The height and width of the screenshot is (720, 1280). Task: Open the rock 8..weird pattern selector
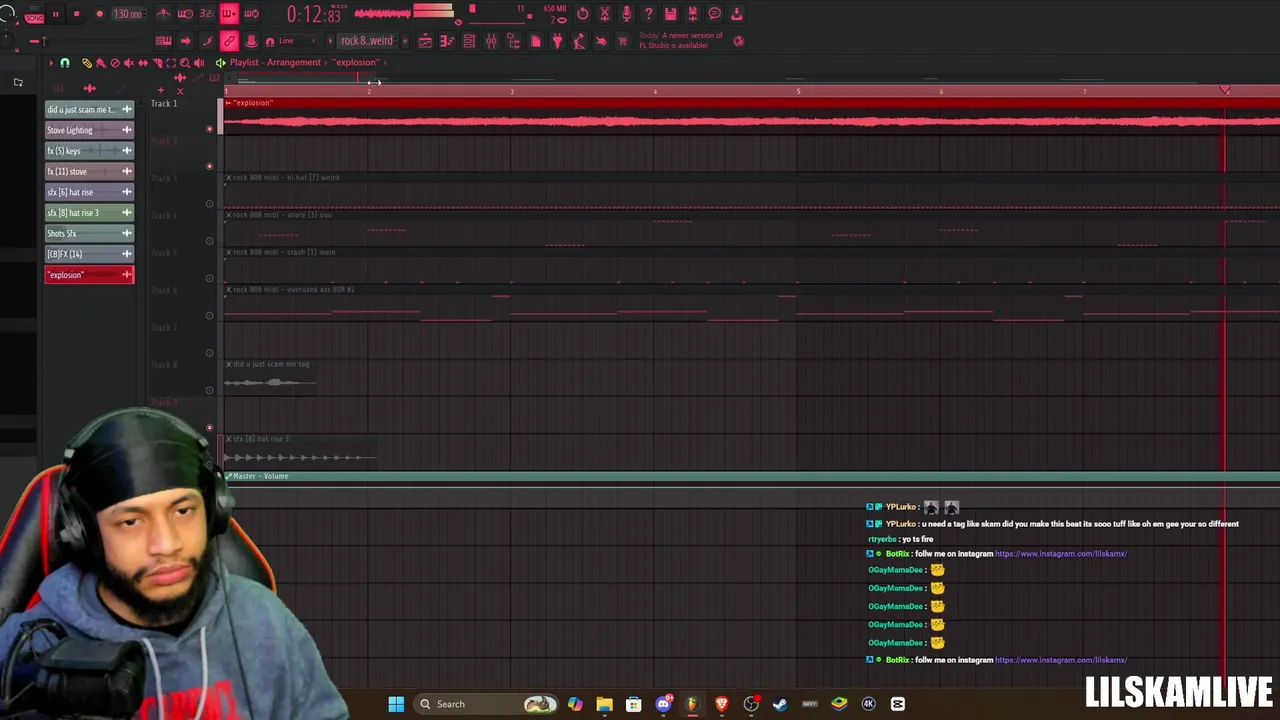pyautogui.click(x=367, y=41)
